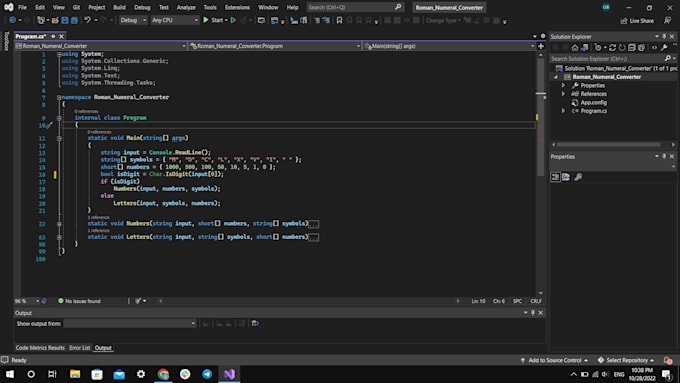Click the Save toolbar icon
Viewport: 680px width, 383px height.
pyautogui.click(x=65, y=20)
